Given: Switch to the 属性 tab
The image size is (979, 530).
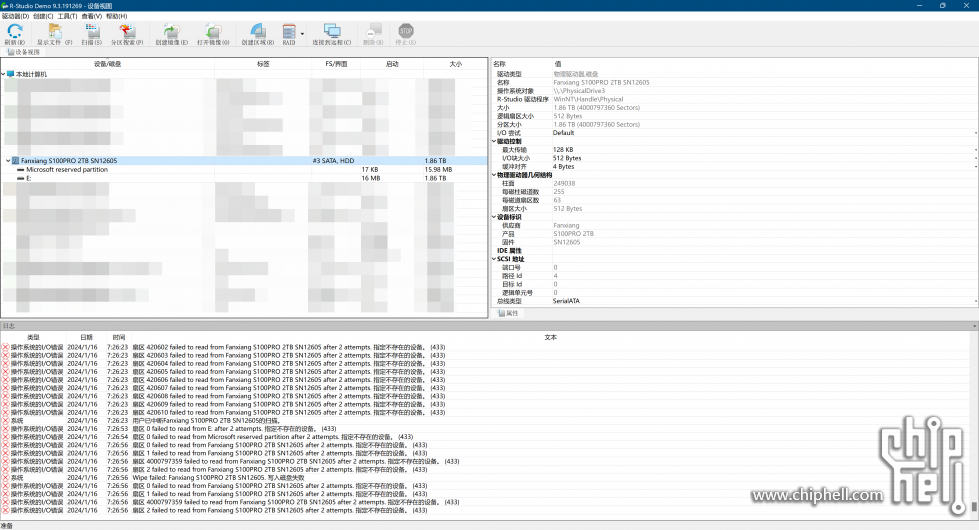Looking at the screenshot, I should (x=508, y=313).
